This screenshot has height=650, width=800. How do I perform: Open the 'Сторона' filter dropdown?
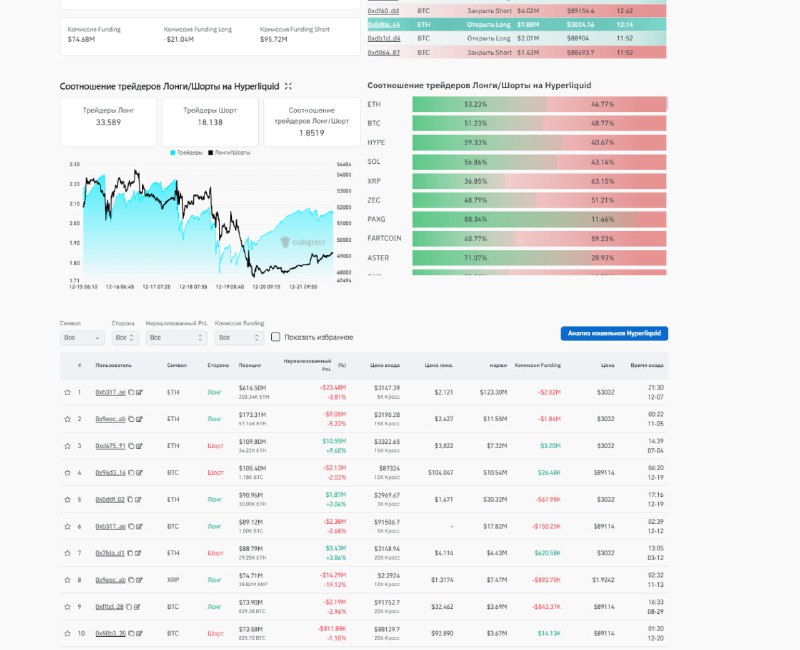pyautogui.click(x=124, y=338)
